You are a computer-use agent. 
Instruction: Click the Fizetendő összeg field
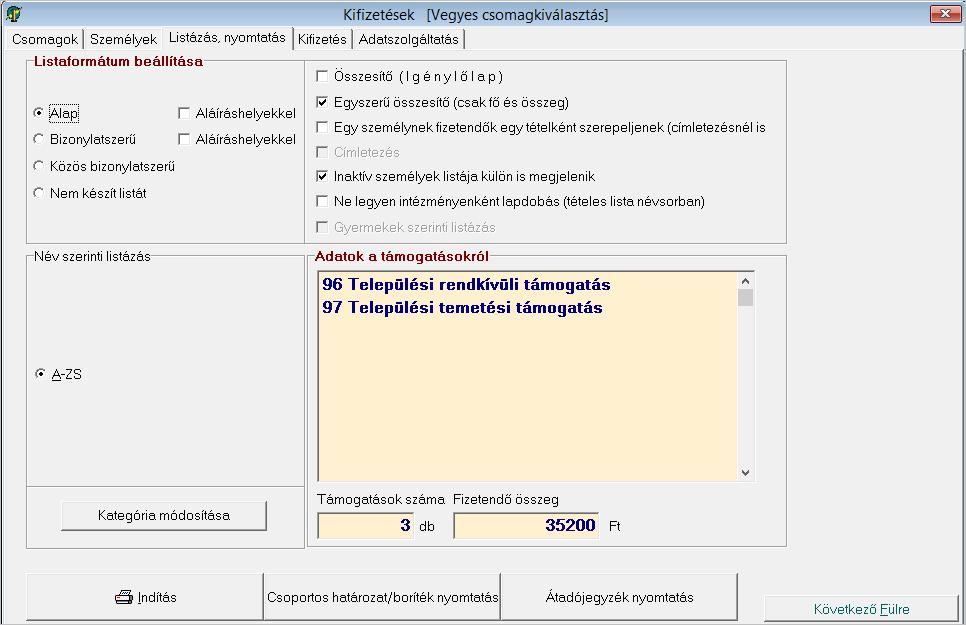(x=526, y=526)
